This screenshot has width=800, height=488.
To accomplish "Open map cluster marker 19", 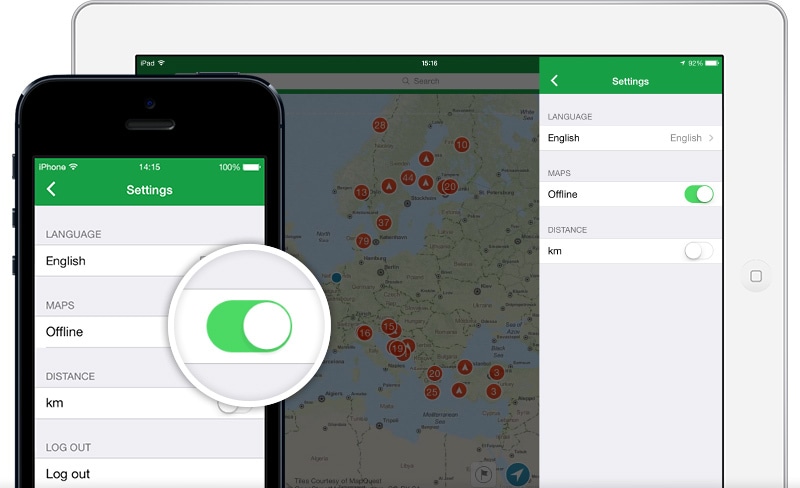I will [397, 349].
